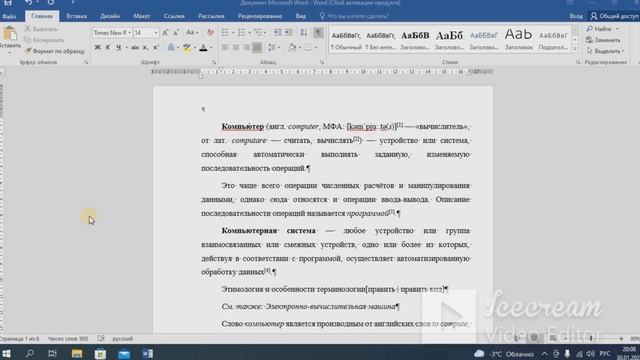
Task: Apply the font color (A with bar)
Action: coord(203,47)
